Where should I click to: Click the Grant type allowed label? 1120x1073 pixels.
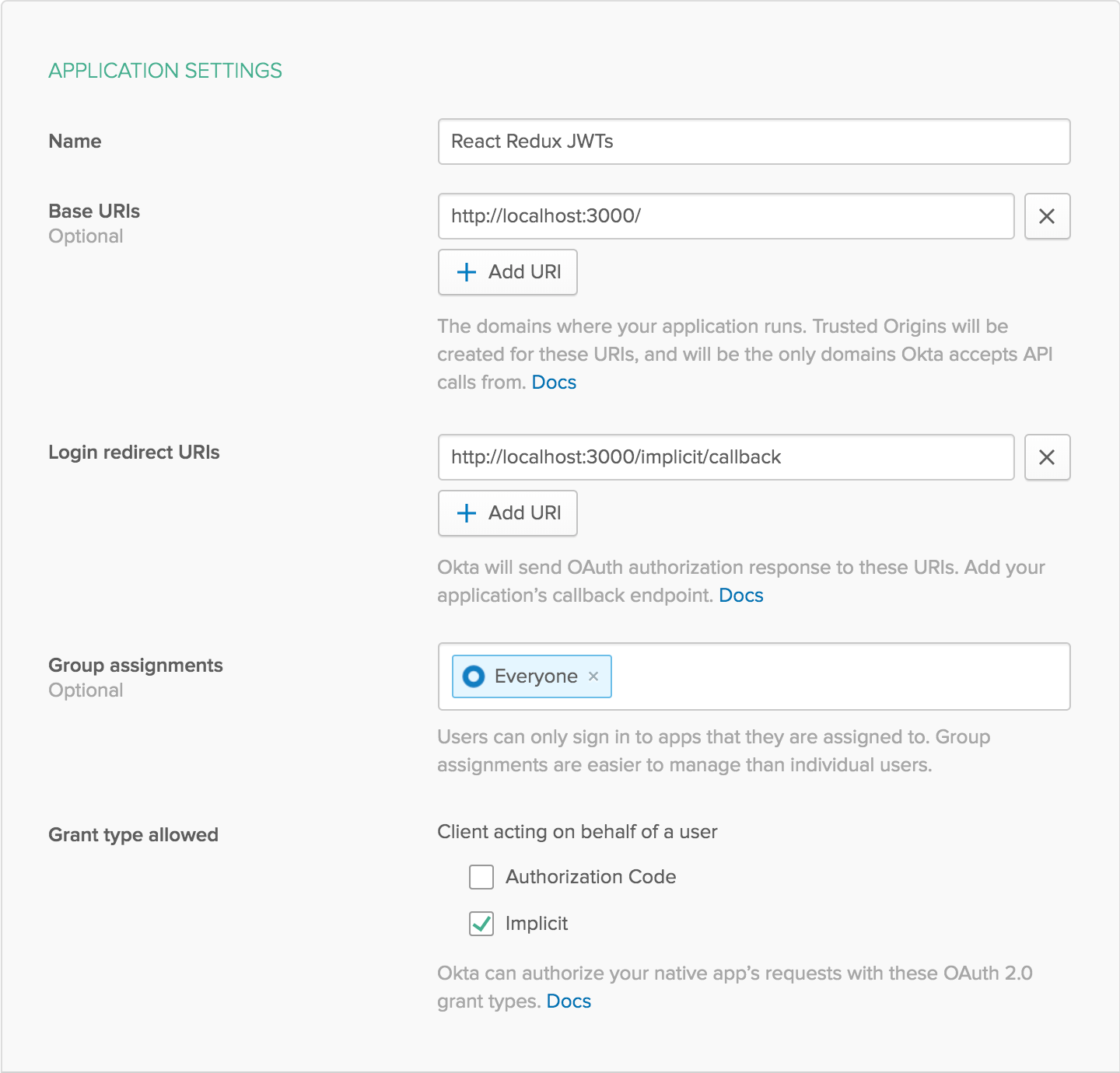coord(133,835)
